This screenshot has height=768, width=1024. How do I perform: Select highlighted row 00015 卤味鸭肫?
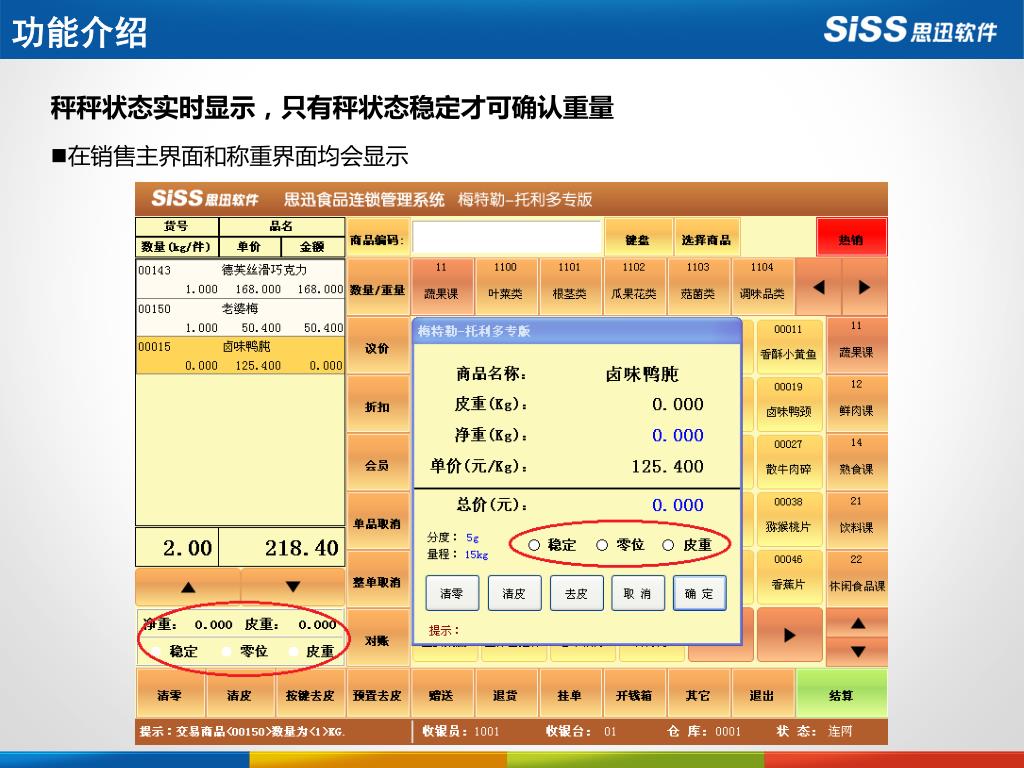point(240,356)
